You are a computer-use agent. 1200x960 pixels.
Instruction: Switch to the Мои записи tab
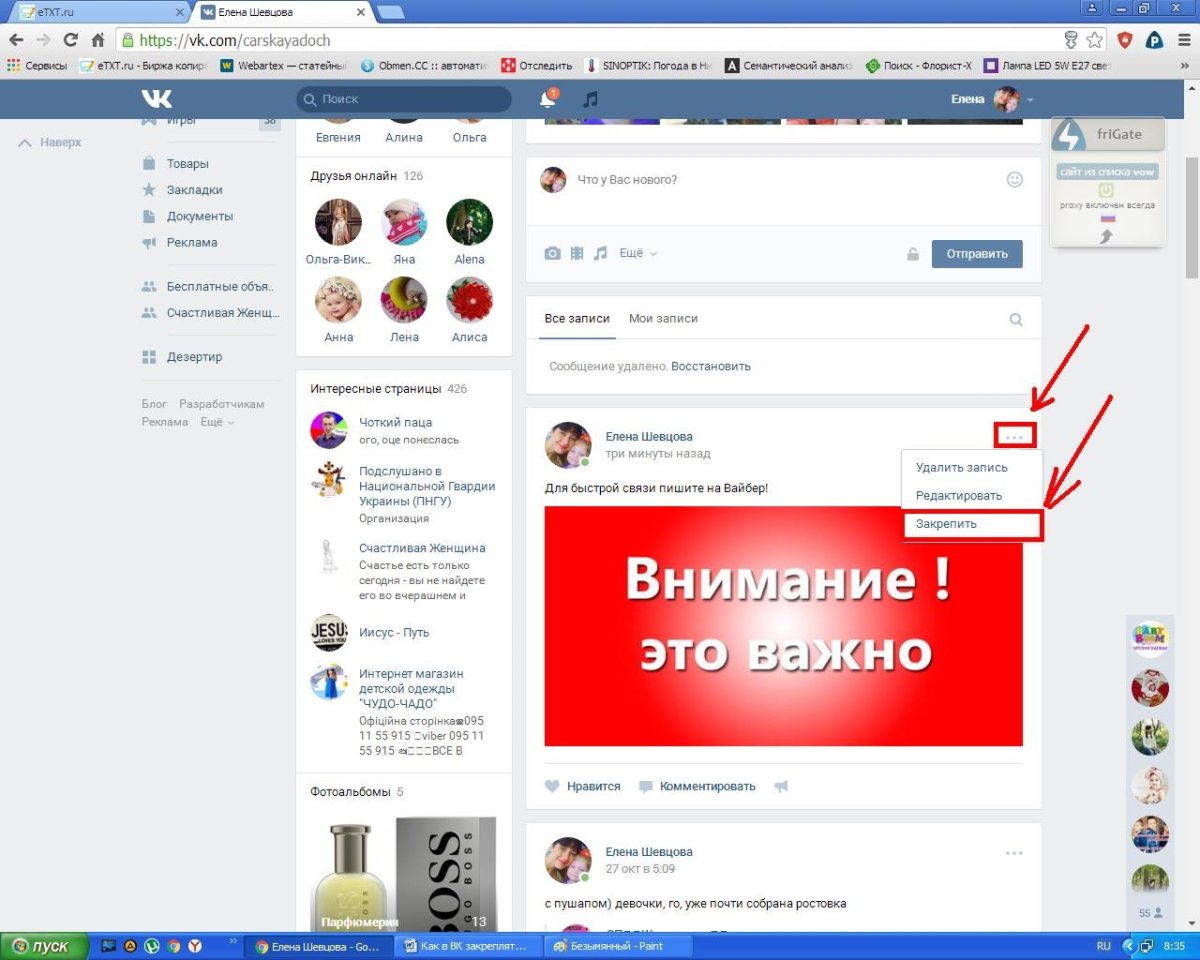click(x=663, y=318)
